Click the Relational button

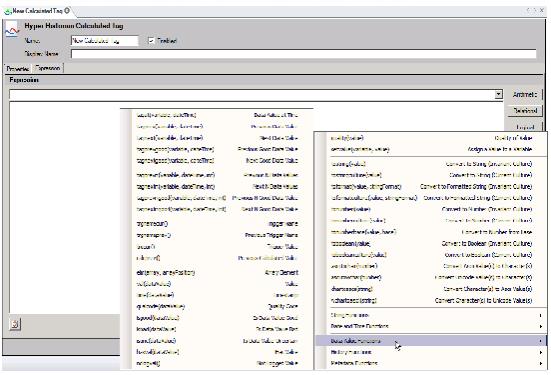525,111
